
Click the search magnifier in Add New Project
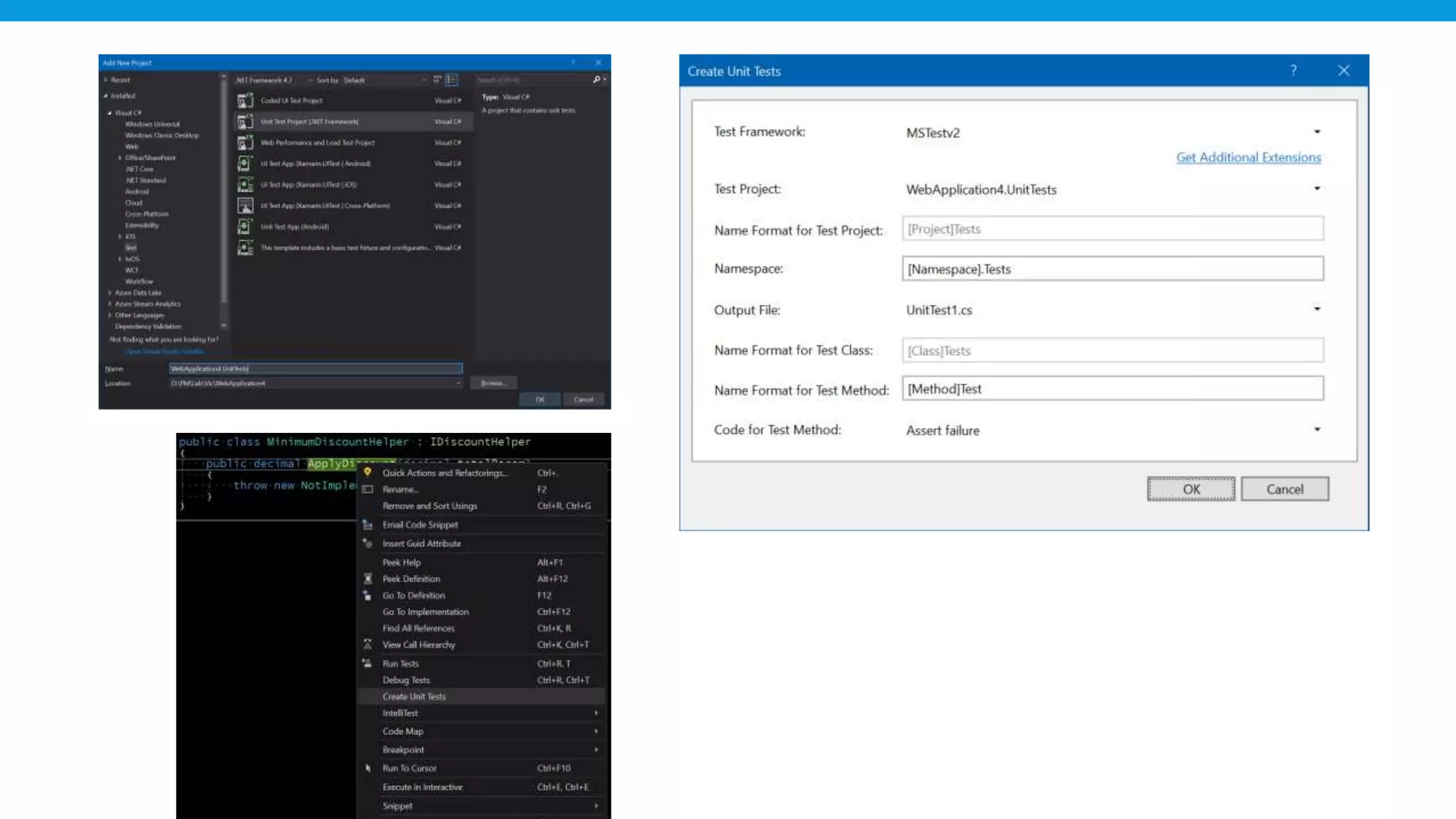point(596,80)
